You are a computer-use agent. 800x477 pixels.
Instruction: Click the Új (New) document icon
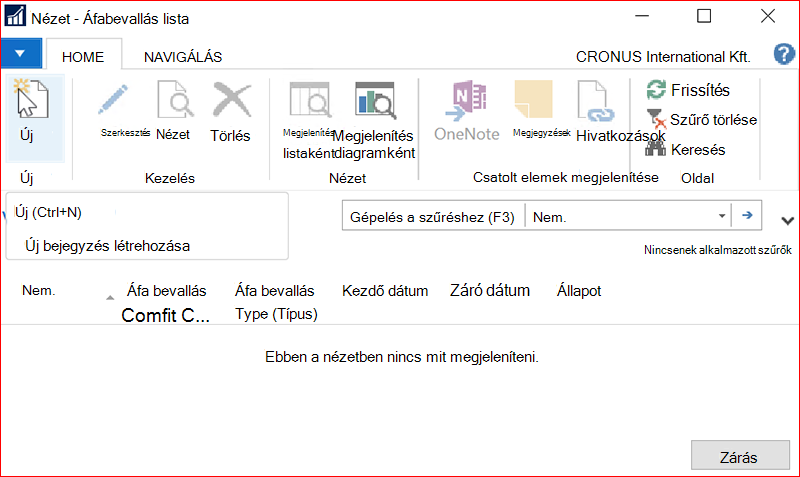tap(31, 99)
